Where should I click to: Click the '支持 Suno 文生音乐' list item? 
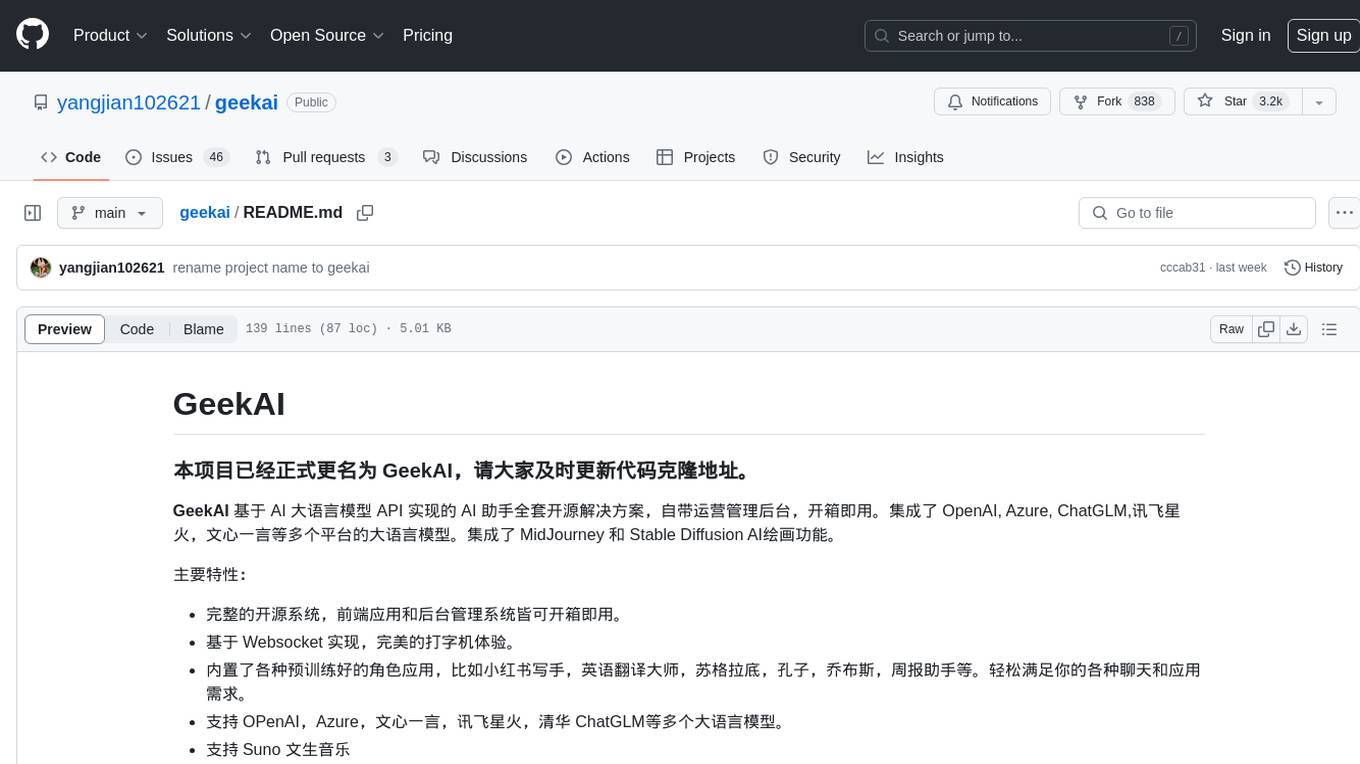click(278, 749)
